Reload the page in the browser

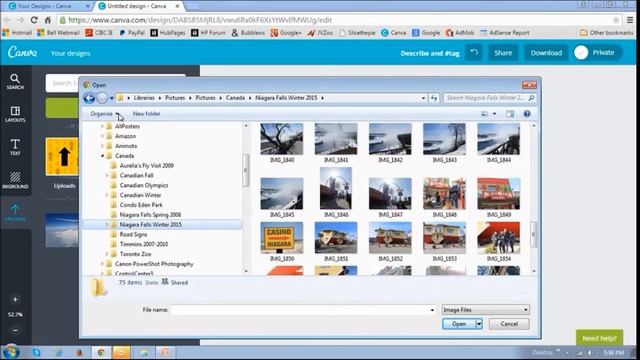[34, 20]
